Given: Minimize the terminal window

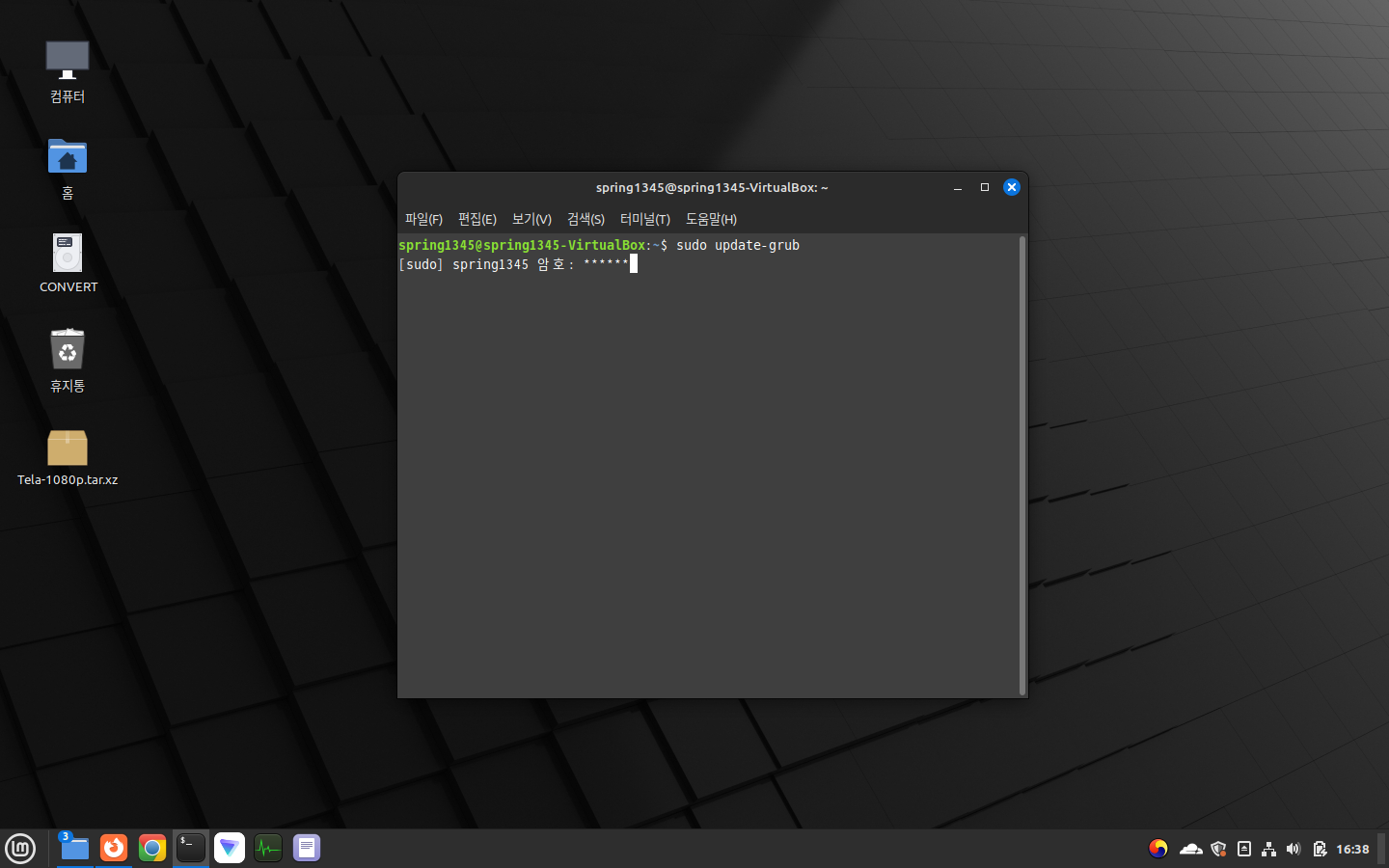Looking at the screenshot, I should tap(958, 187).
